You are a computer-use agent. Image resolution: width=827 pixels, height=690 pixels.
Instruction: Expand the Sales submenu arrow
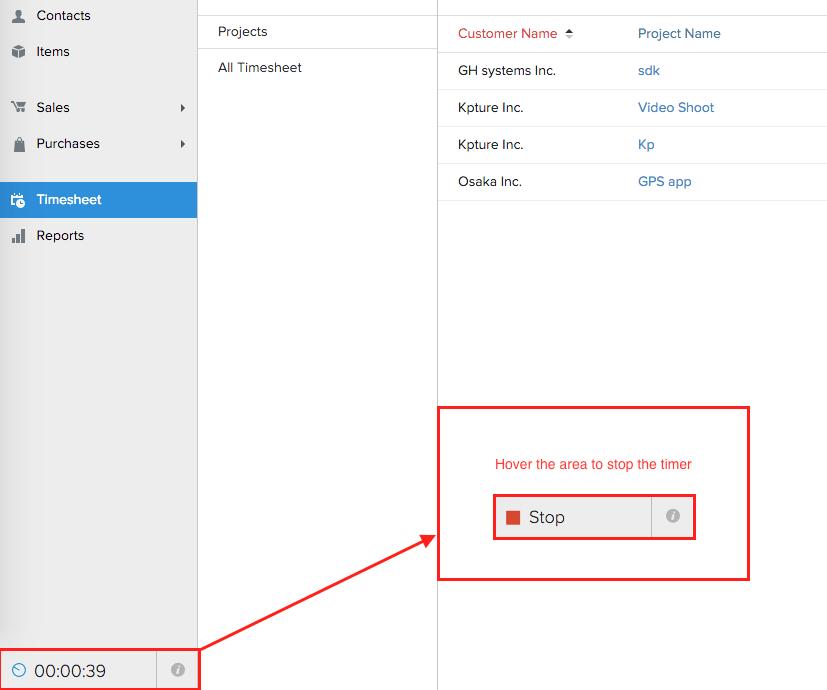coord(183,108)
